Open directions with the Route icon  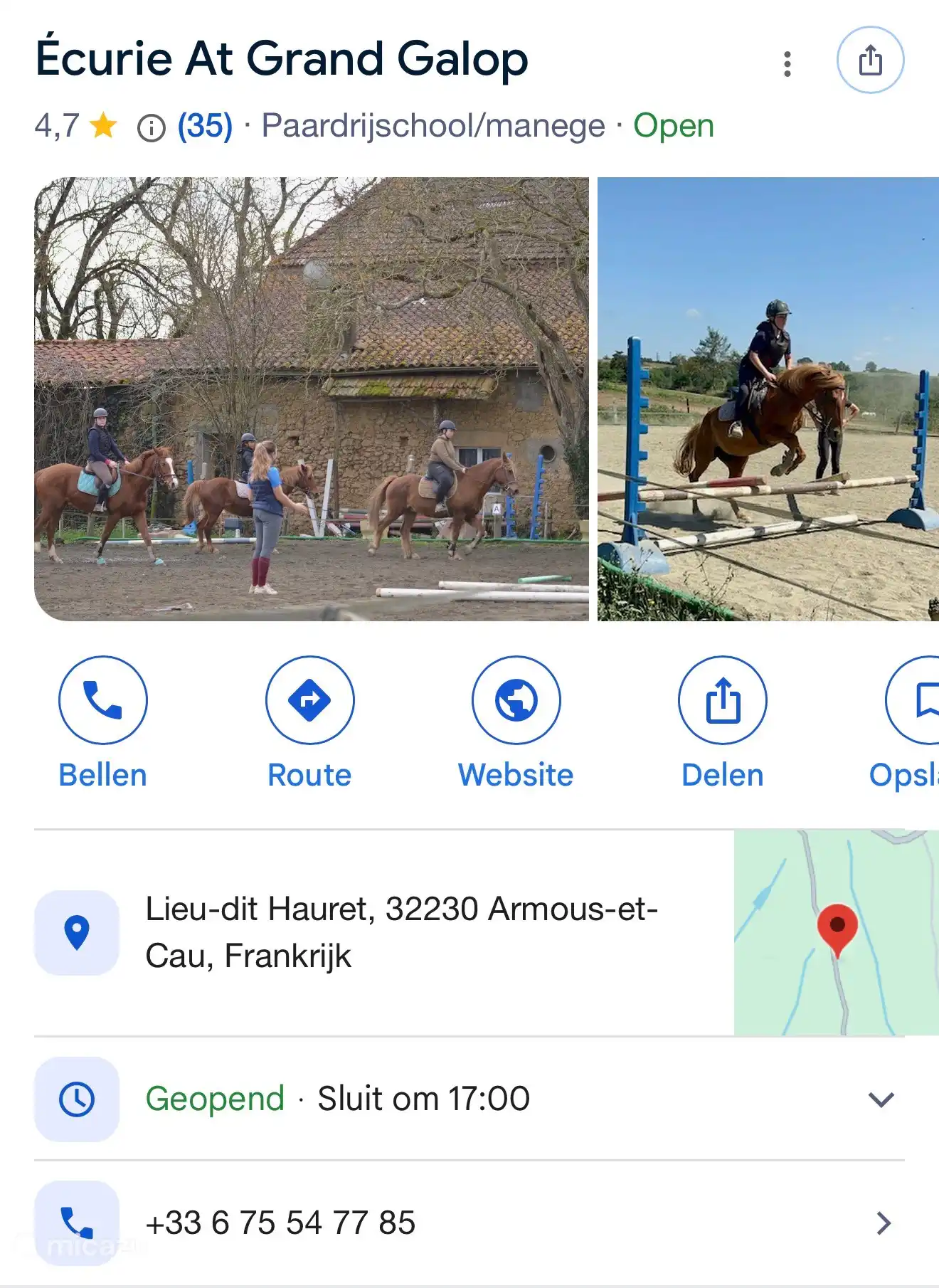pos(310,700)
